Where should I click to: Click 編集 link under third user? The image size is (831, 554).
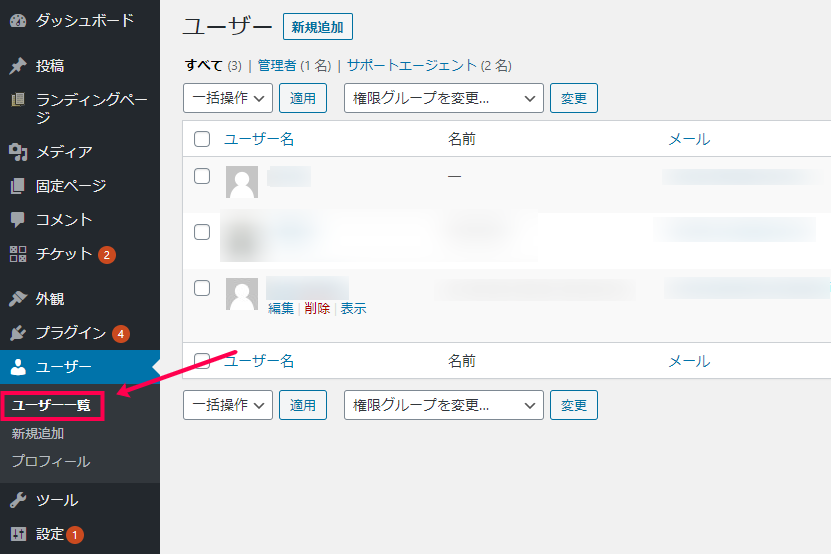(281, 309)
